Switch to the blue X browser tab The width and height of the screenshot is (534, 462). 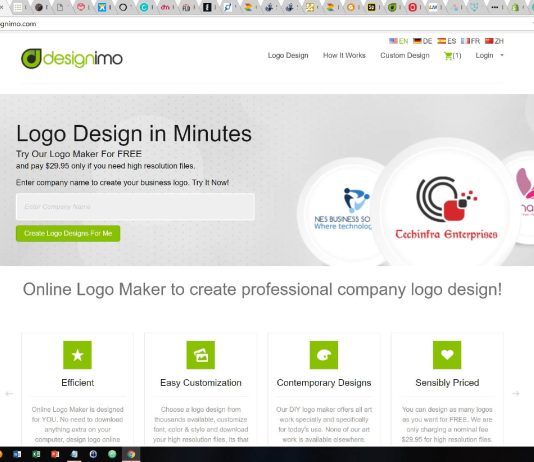[x=102, y=7]
